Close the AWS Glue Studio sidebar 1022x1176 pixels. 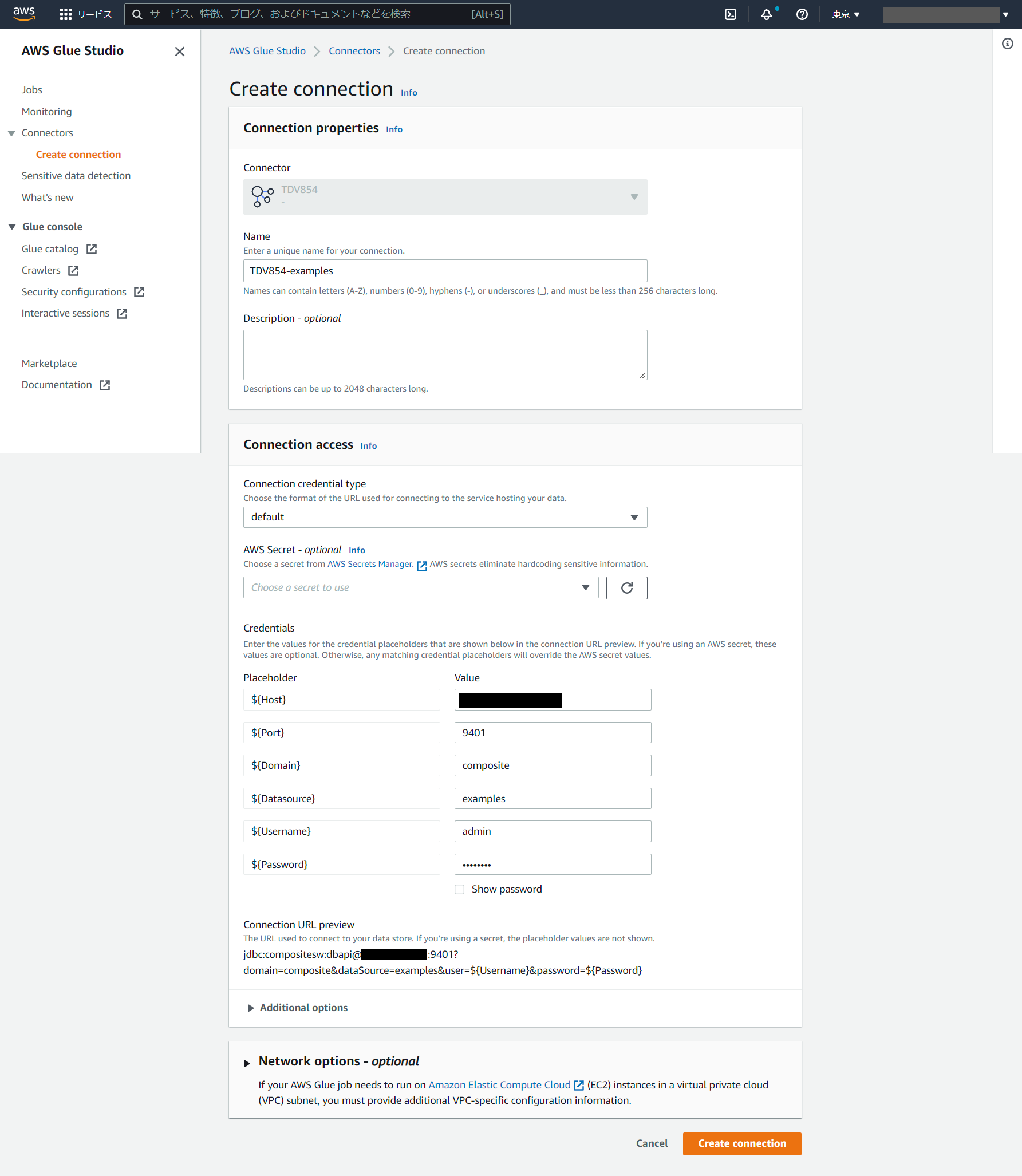pos(180,52)
